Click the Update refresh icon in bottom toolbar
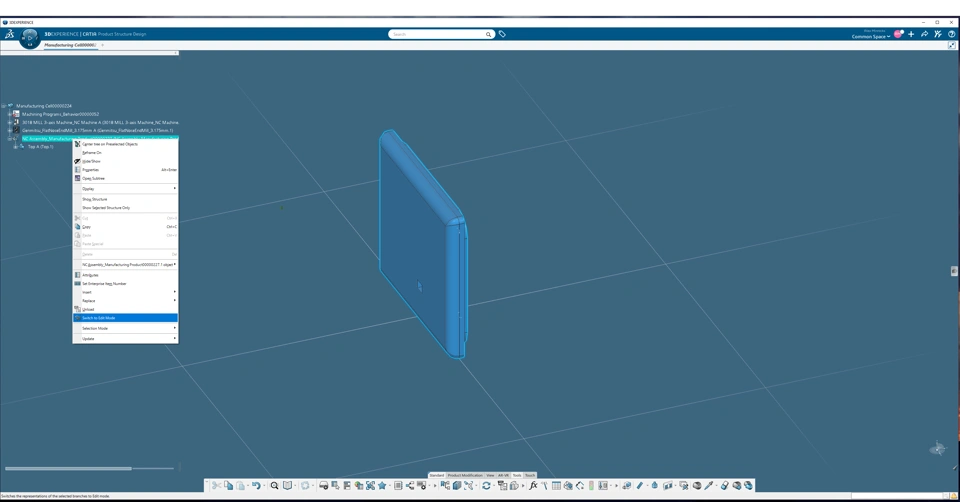 486,486
